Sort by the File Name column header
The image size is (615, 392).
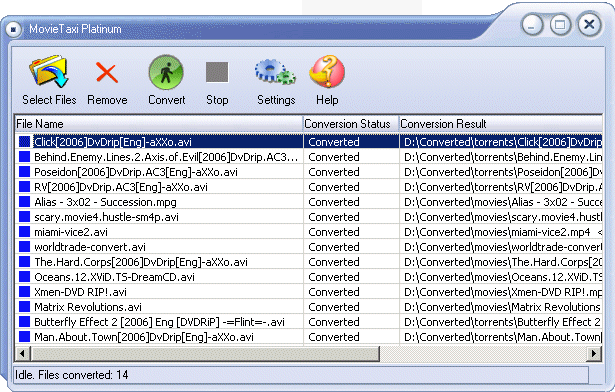coord(159,124)
